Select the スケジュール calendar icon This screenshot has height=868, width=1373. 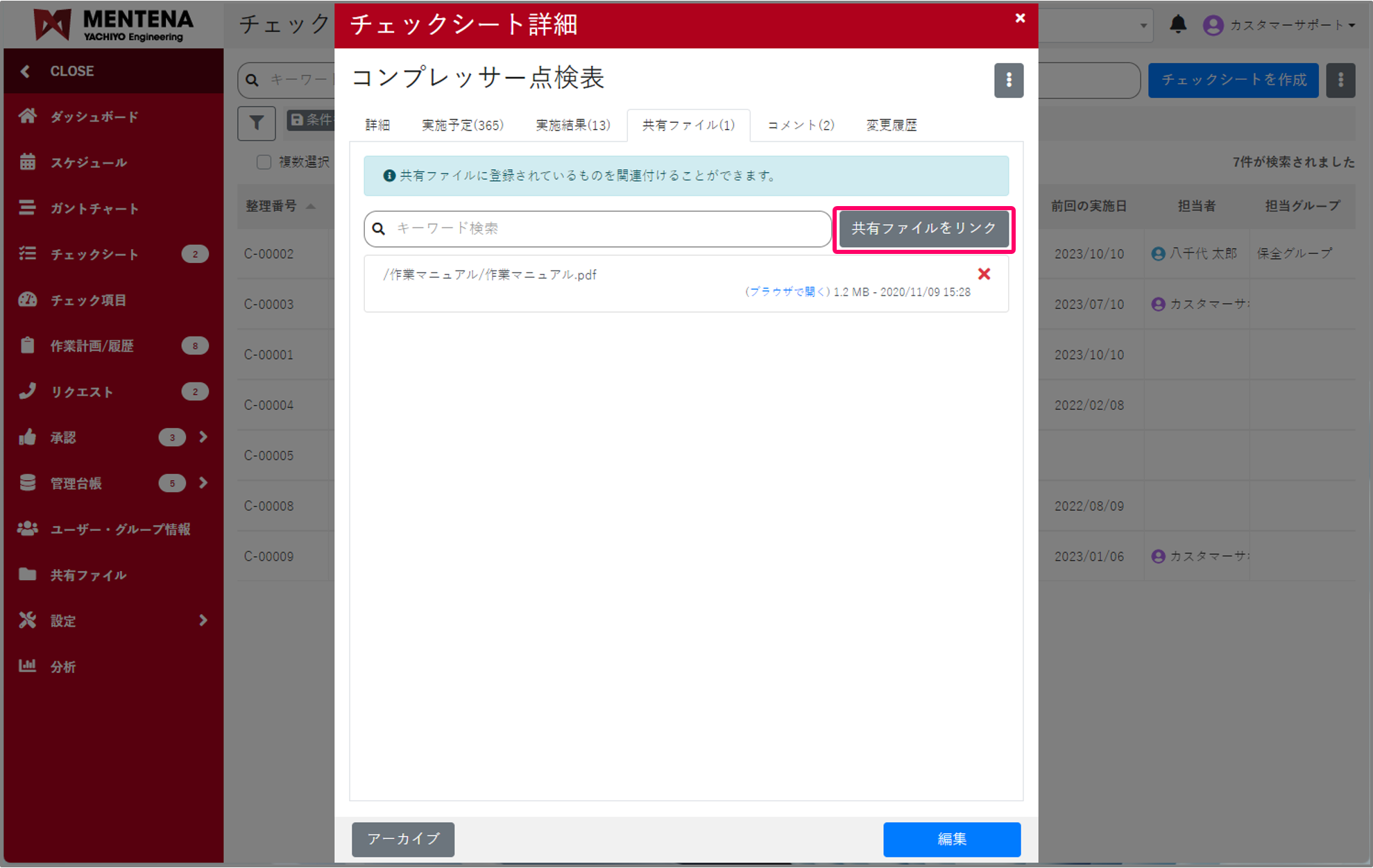click(28, 162)
